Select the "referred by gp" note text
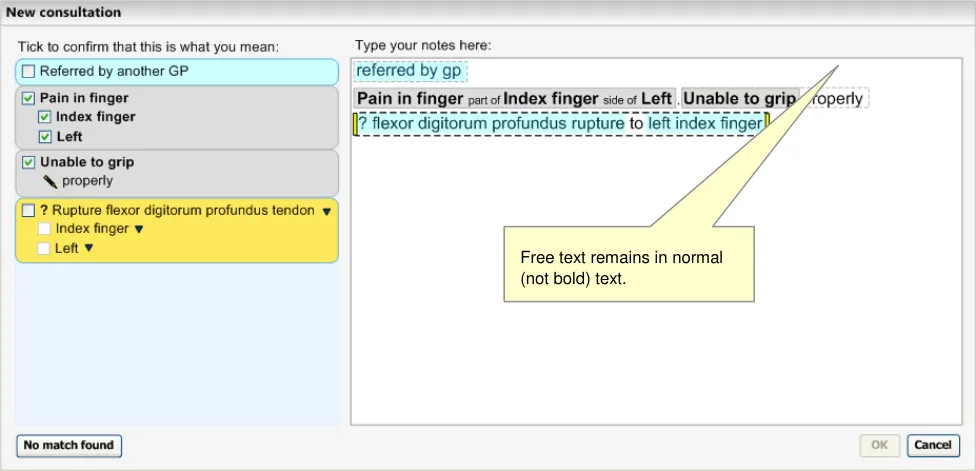 pyautogui.click(x=409, y=71)
